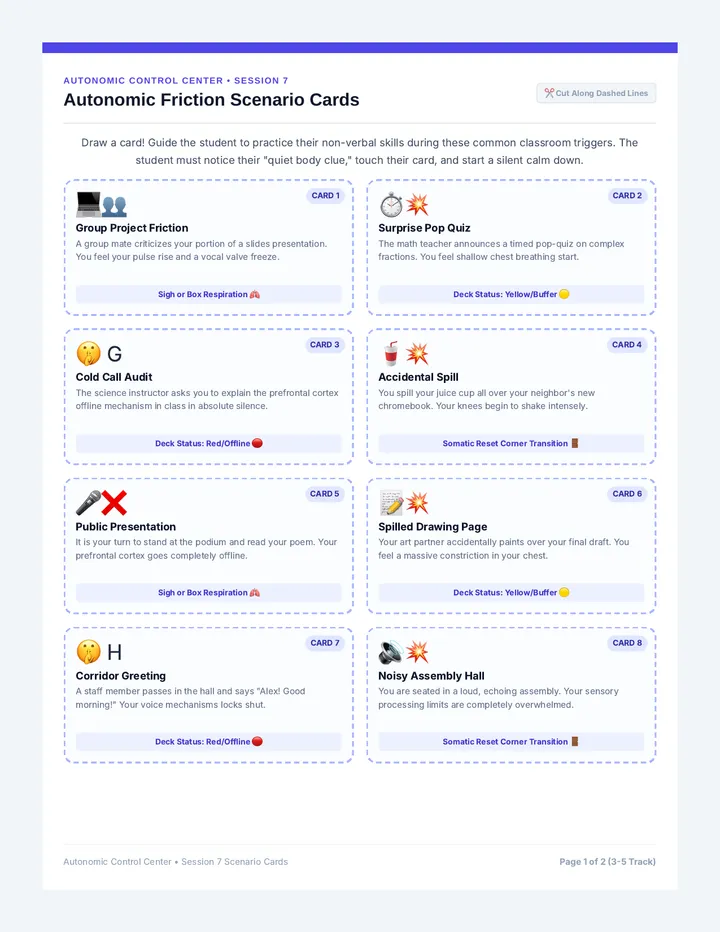720x932 pixels.
Task: Select the CARD 7 badge label
Action: coord(325,643)
